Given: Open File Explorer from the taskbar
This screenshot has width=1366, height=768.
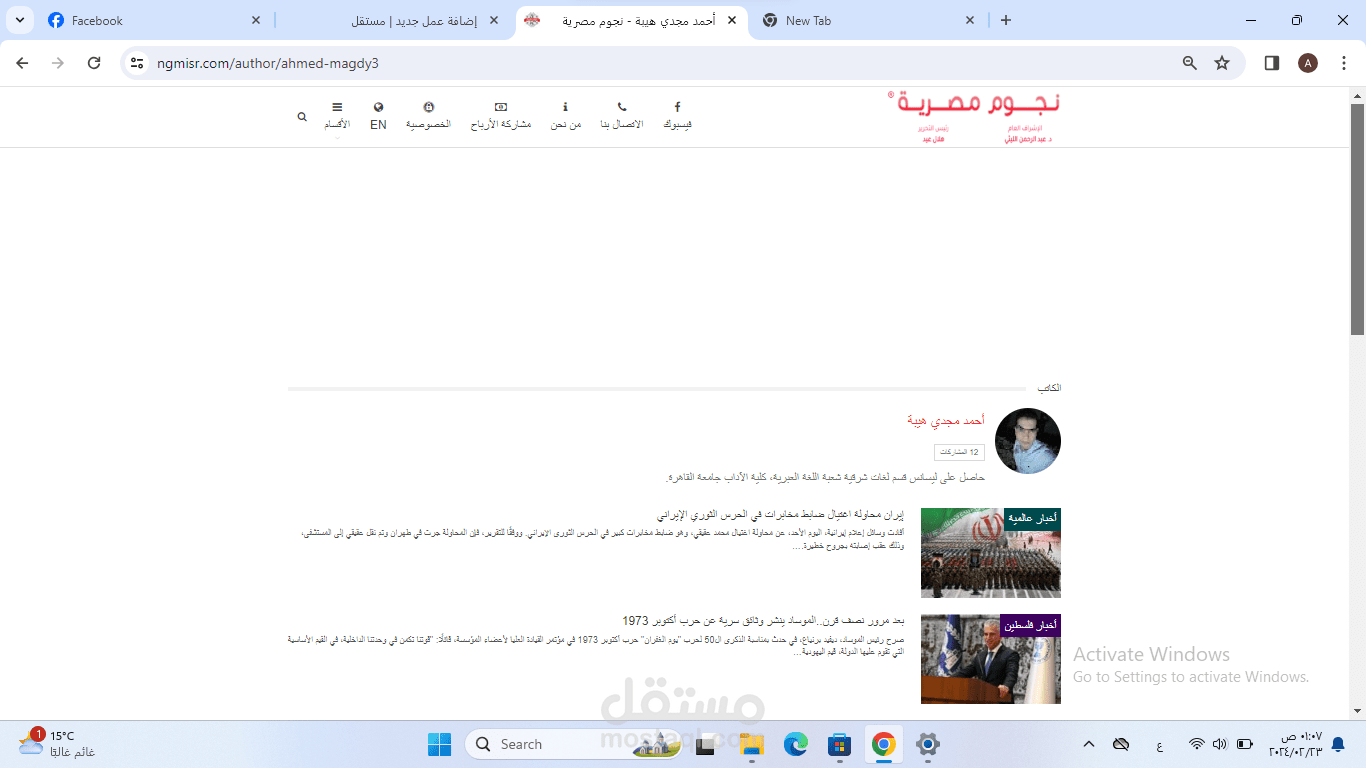Looking at the screenshot, I should [x=751, y=744].
